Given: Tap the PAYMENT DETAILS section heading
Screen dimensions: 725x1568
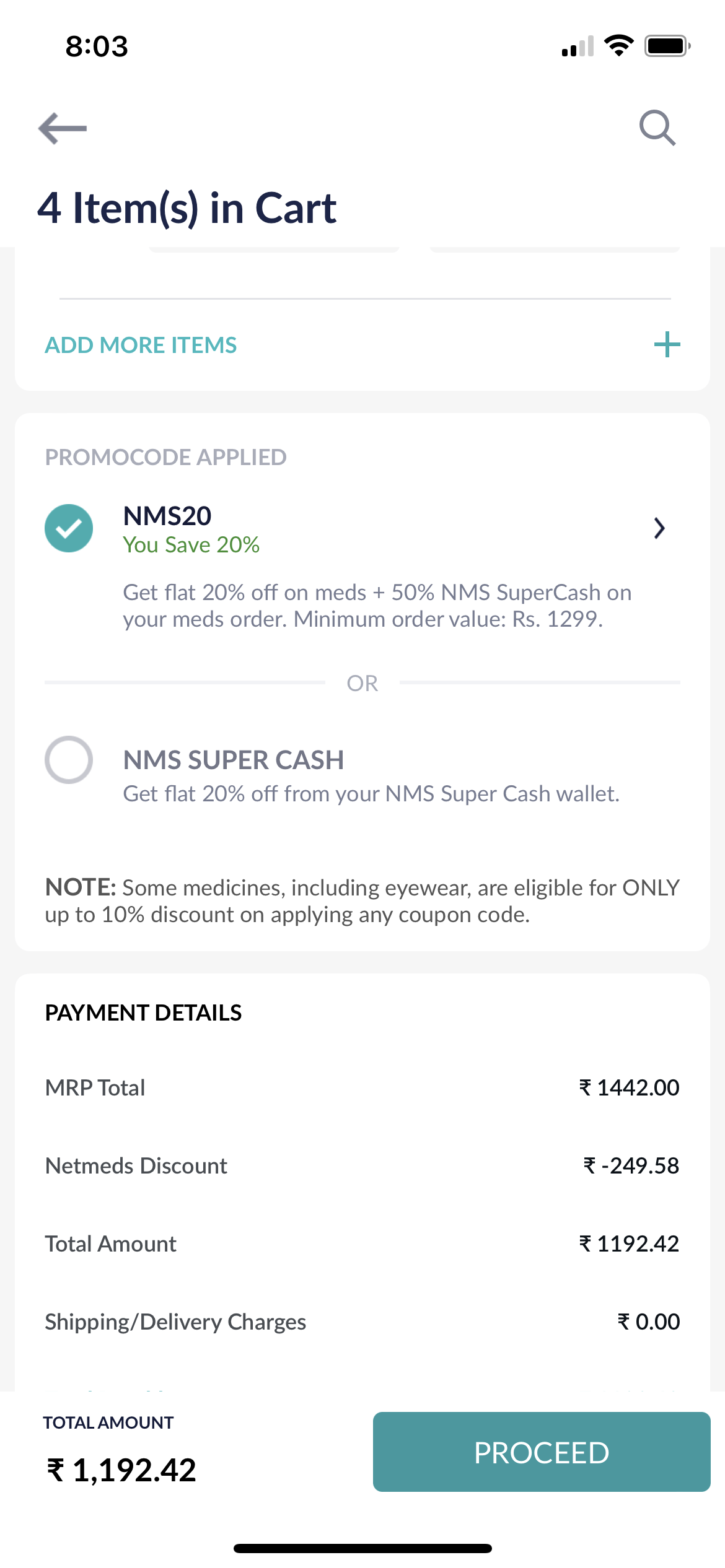Looking at the screenshot, I should point(143,1013).
